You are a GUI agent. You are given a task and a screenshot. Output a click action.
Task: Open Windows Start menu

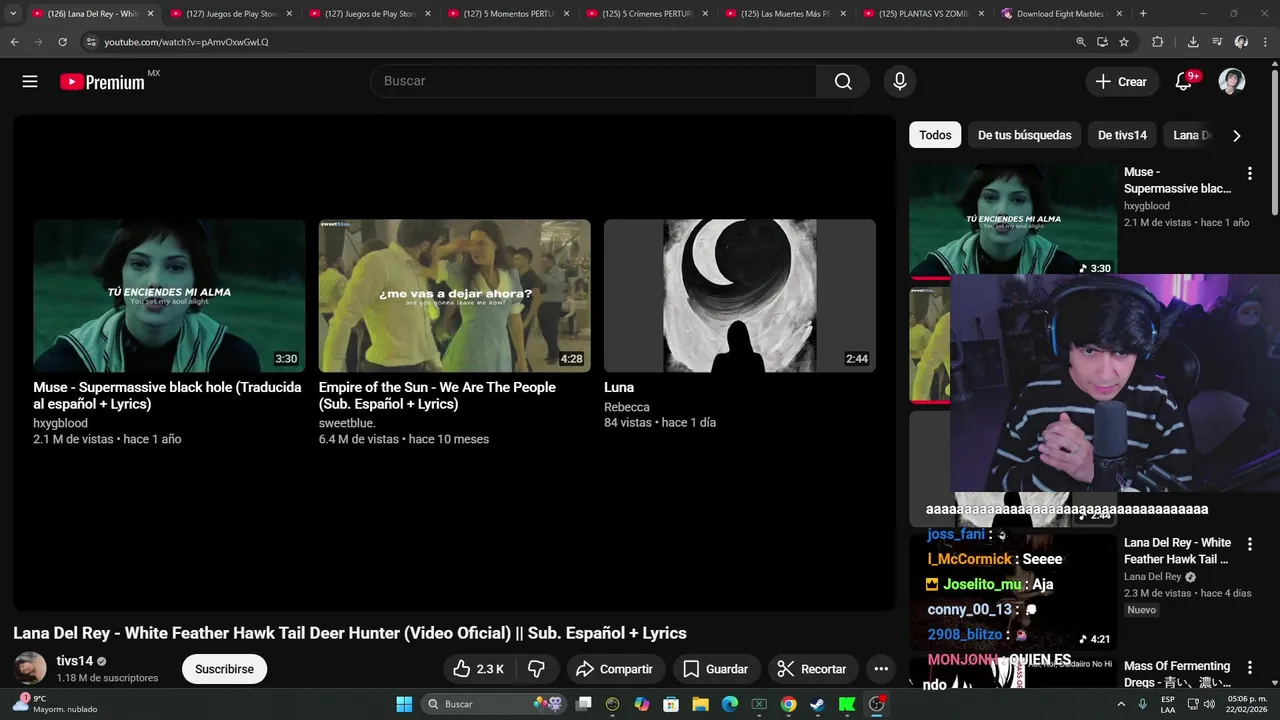click(x=404, y=704)
